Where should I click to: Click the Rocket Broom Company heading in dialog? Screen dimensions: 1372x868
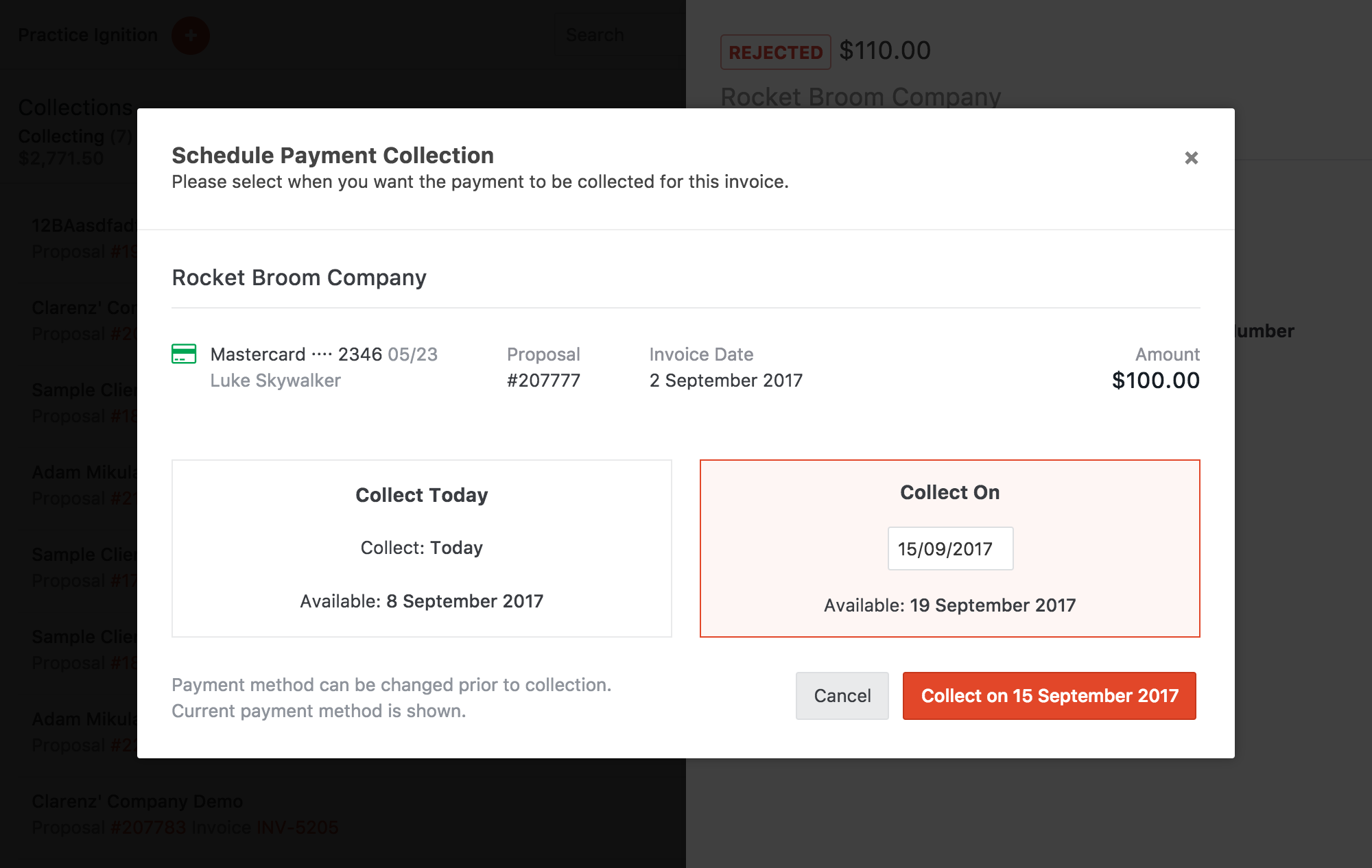point(299,278)
